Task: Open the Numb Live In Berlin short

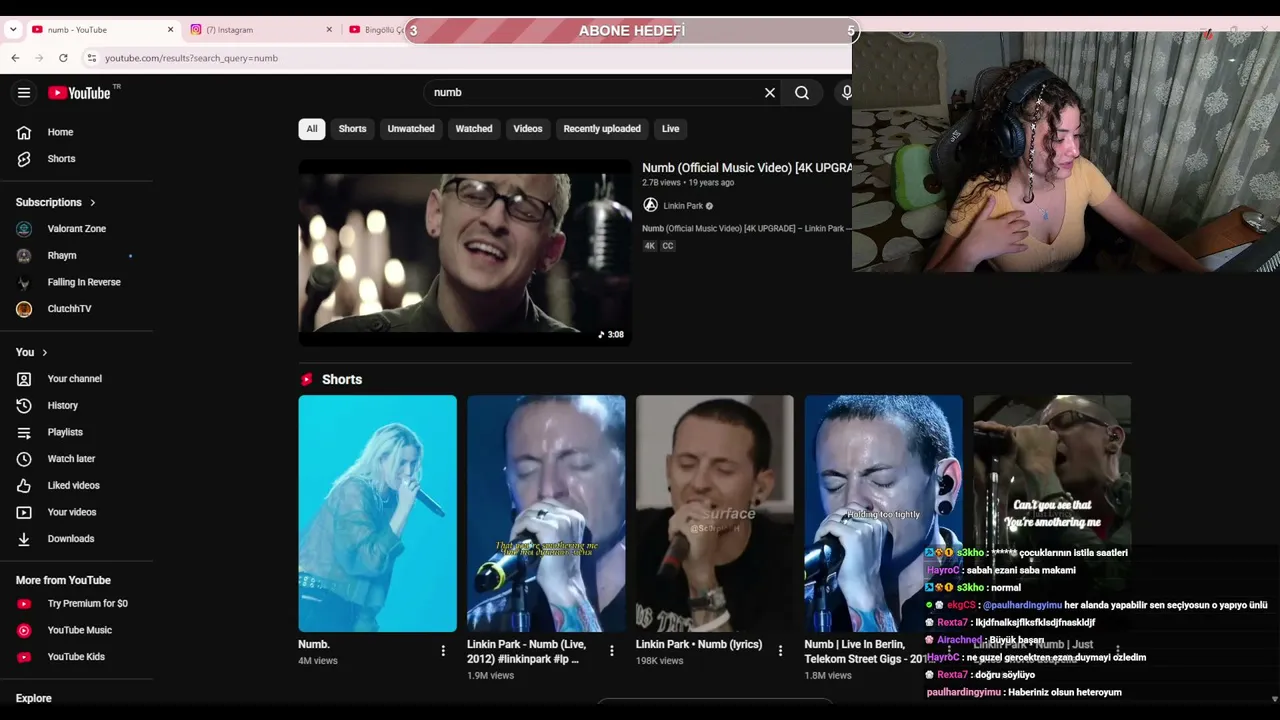Action: tap(884, 513)
